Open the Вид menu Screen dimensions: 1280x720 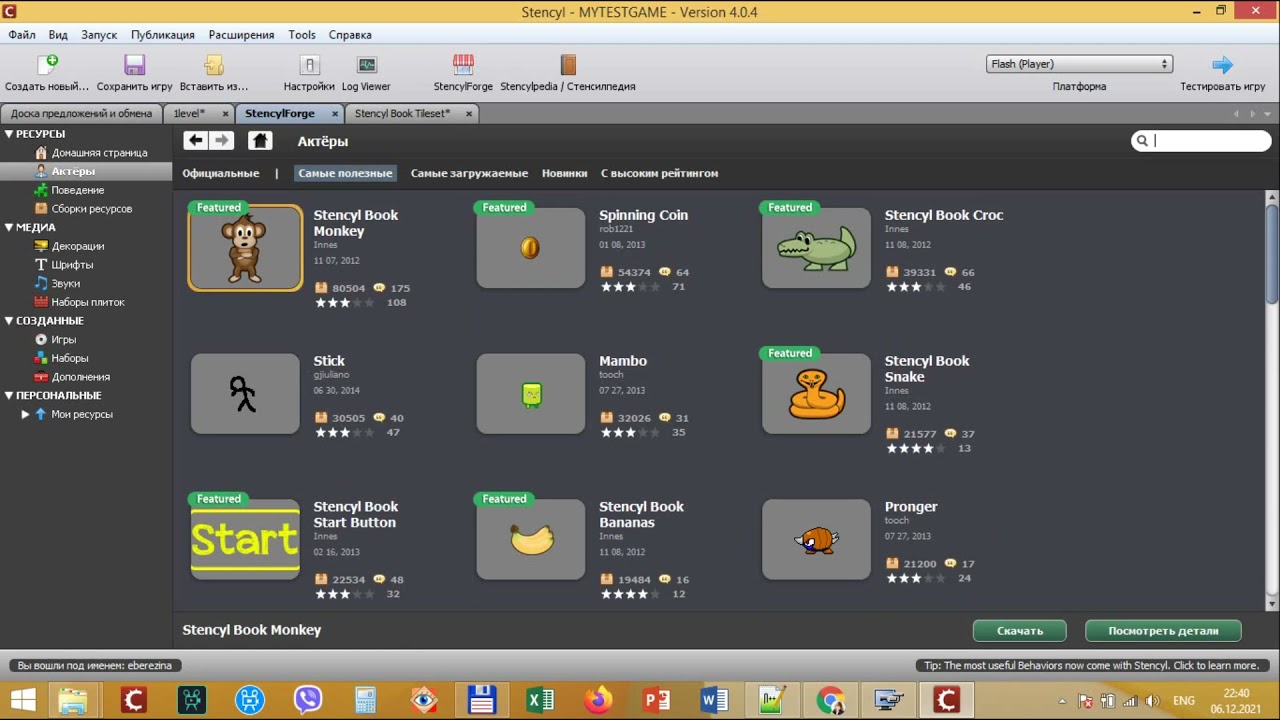58,35
